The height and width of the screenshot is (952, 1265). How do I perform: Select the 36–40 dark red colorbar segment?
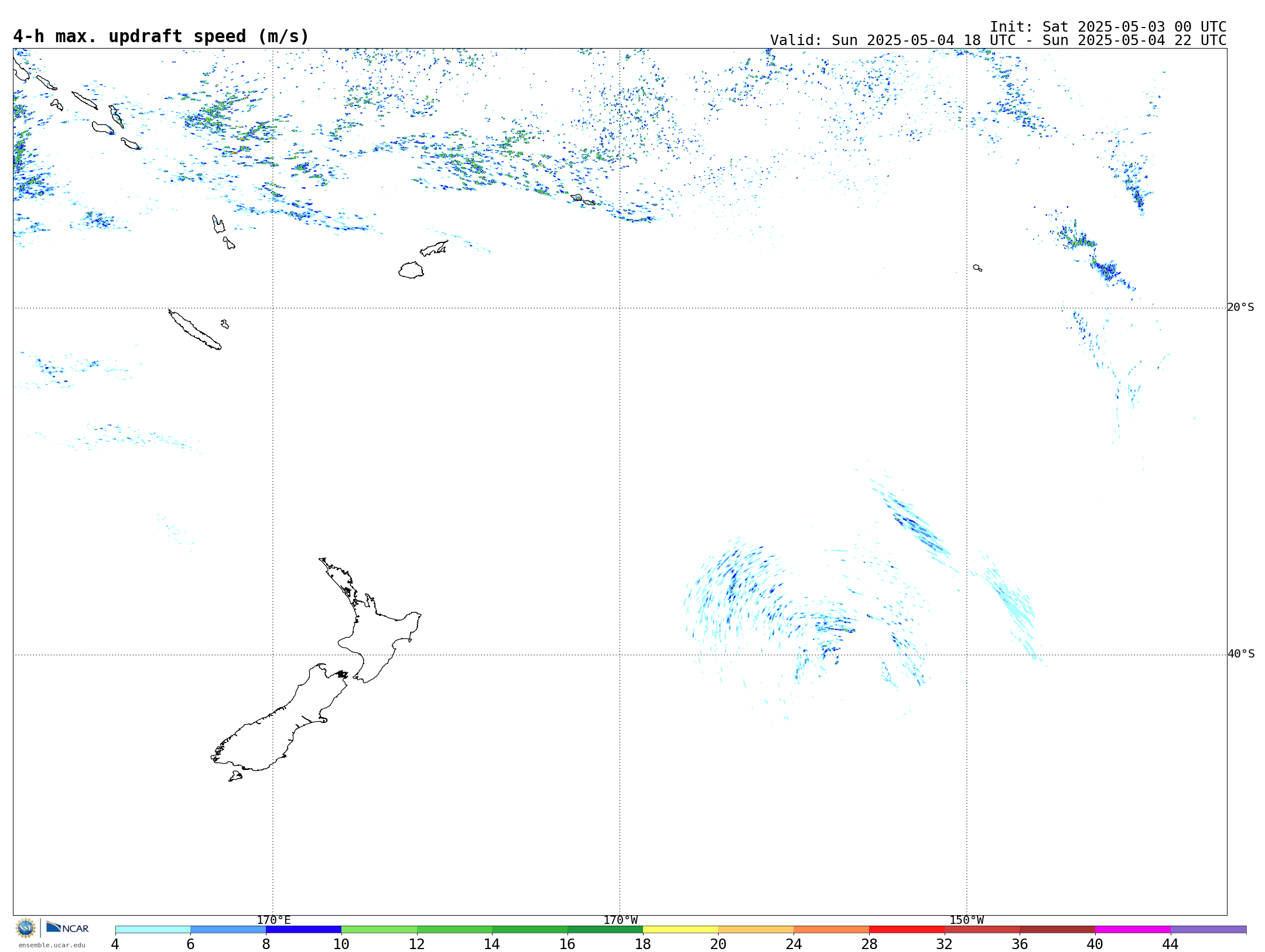(1057, 930)
